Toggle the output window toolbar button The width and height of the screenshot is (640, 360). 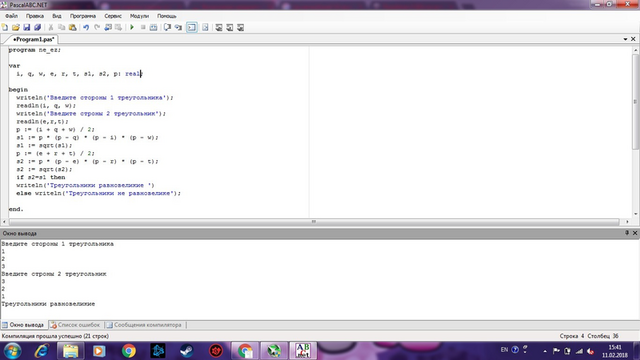tap(191, 27)
